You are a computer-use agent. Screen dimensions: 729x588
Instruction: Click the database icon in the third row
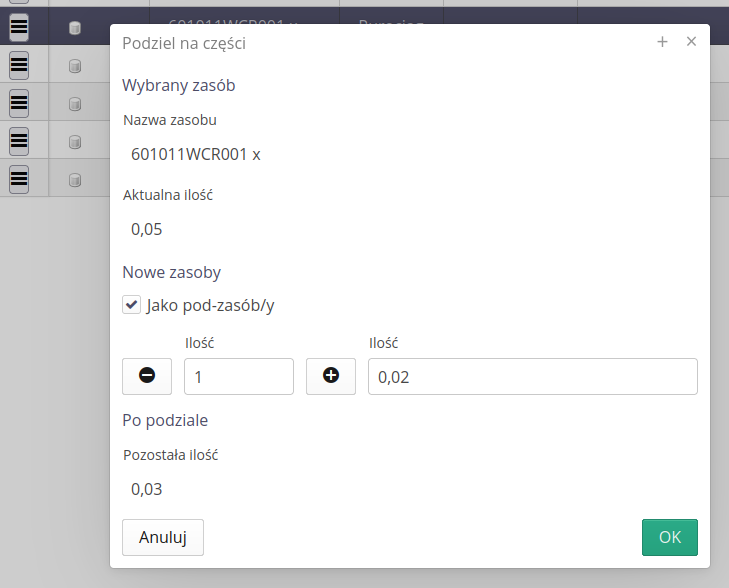click(75, 104)
